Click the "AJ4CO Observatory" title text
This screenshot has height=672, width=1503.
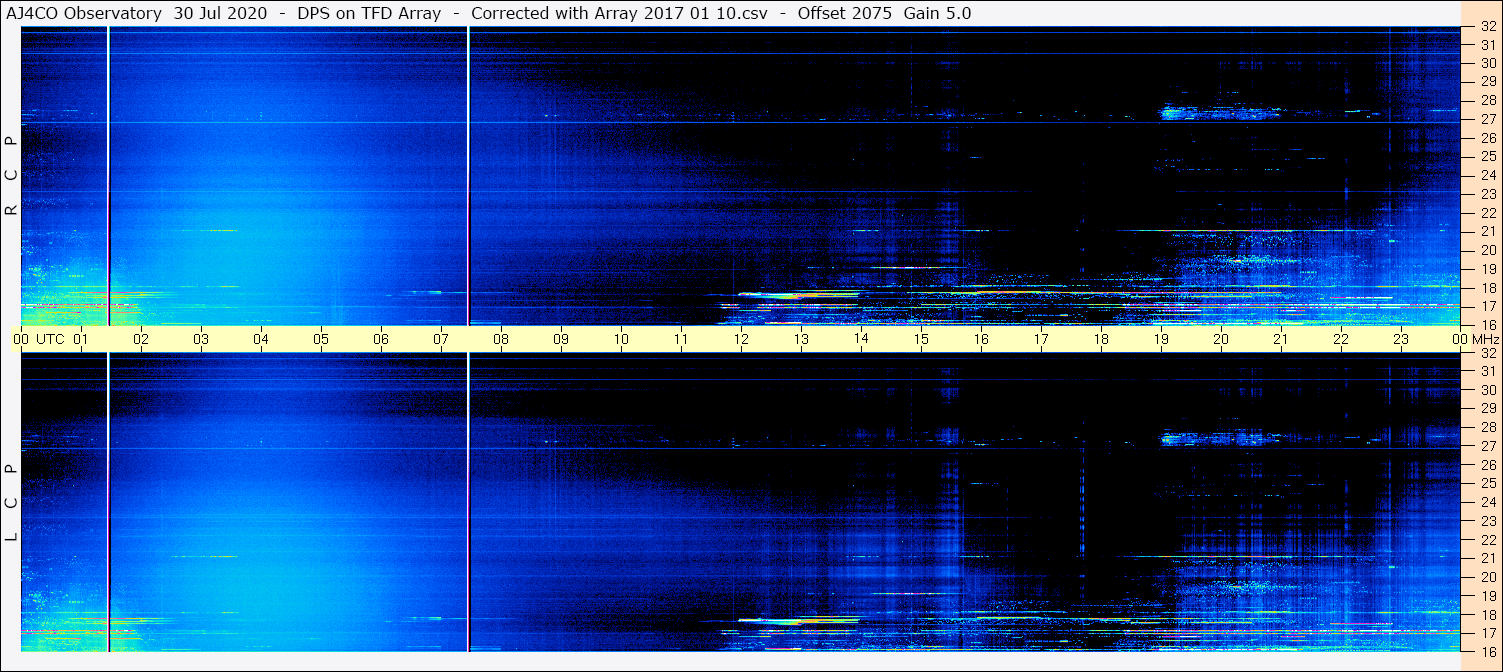click(x=84, y=13)
